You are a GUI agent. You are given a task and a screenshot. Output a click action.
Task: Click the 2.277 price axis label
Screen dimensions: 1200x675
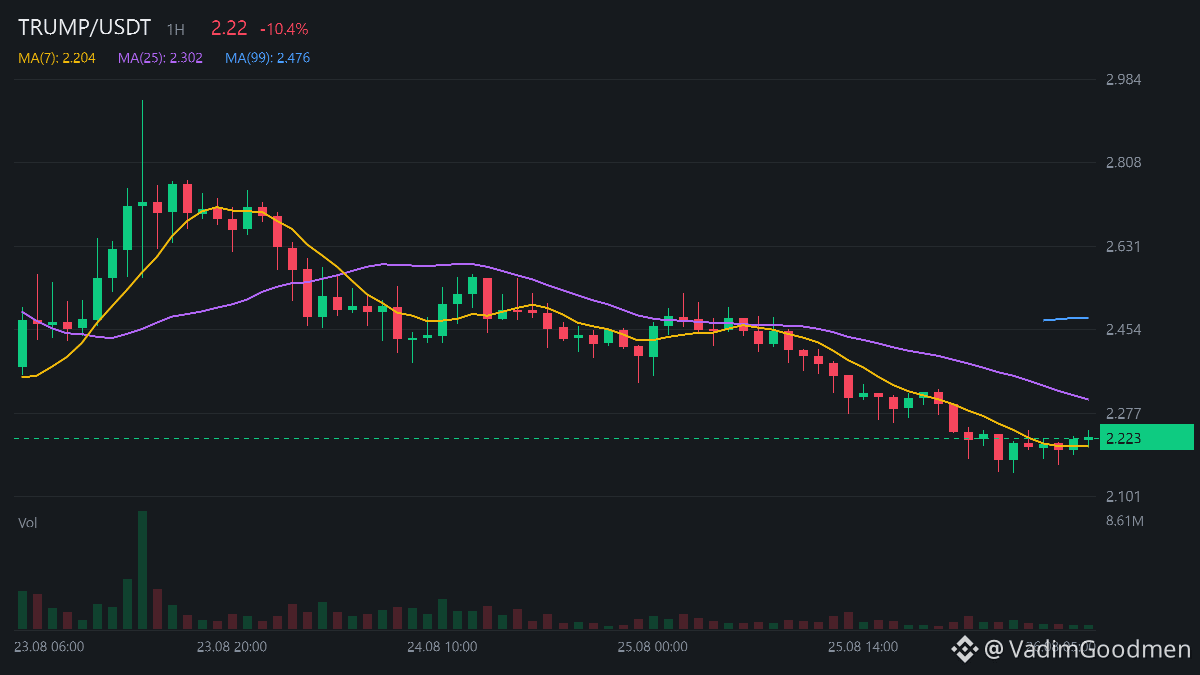click(1123, 413)
